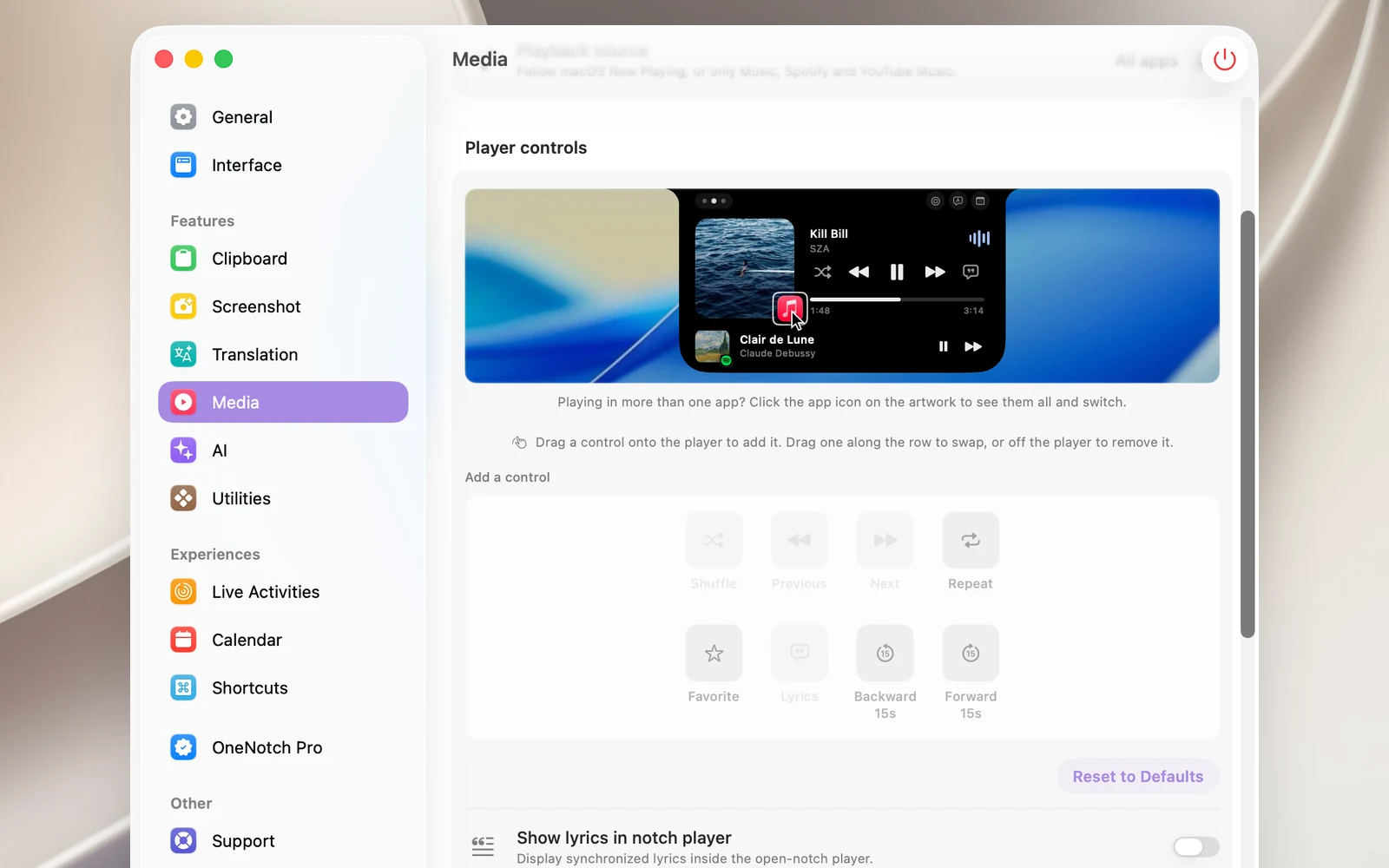The height and width of the screenshot is (868, 1389).
Task: Open the Interface settings section
Action: click(x=283, y=165)
